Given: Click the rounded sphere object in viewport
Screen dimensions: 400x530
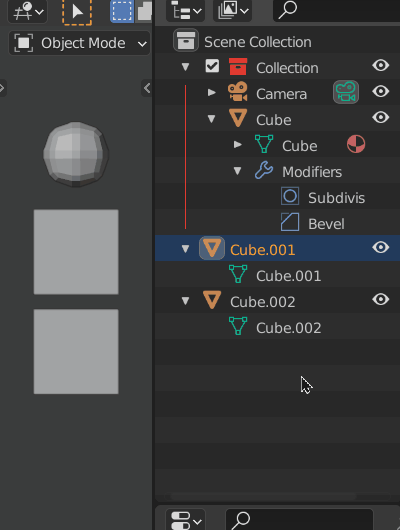Looking at the screenshot, I should [x=76, y=154].
